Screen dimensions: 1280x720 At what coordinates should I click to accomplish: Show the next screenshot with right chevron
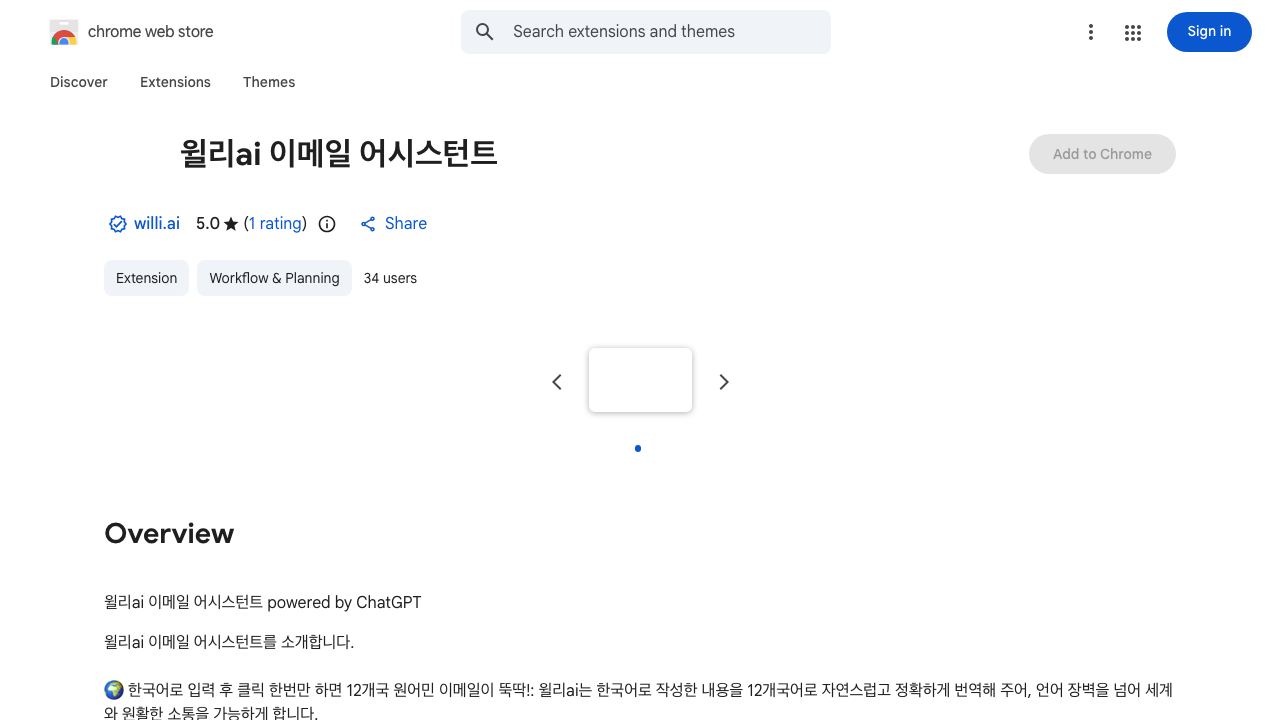click(x=724, y=382)
